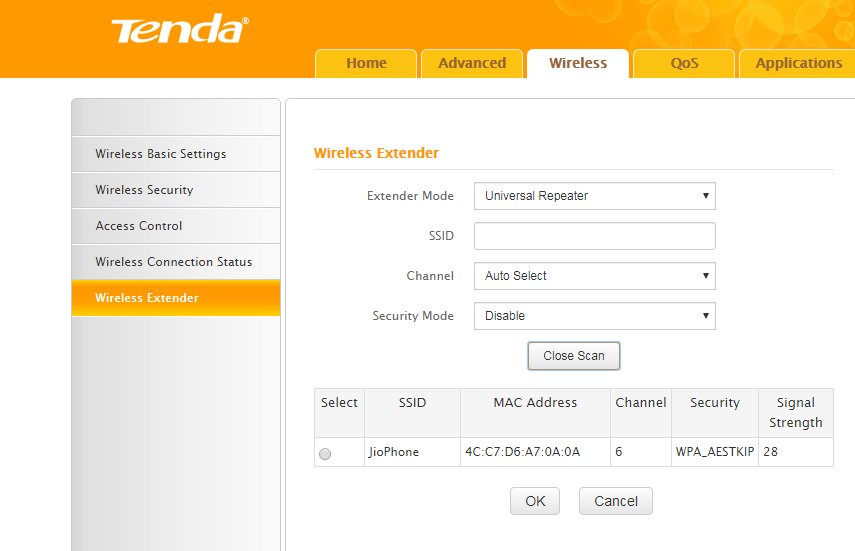This screenshot has width=855, height=551.
Task: Click MAC address 4C:C7:D6:A7:0A:0A
Action: tap(535, 452)
